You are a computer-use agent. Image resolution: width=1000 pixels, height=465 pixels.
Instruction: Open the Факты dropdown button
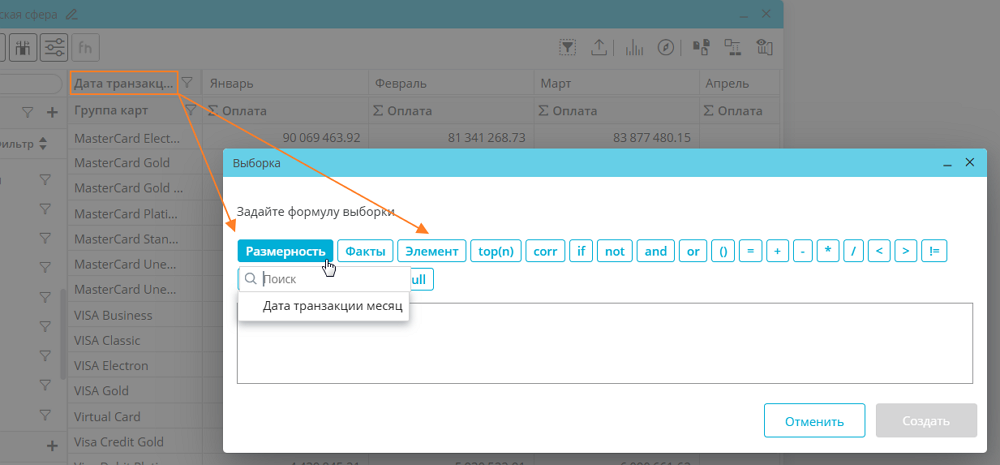pyautogui.click(x=365, y=251)
